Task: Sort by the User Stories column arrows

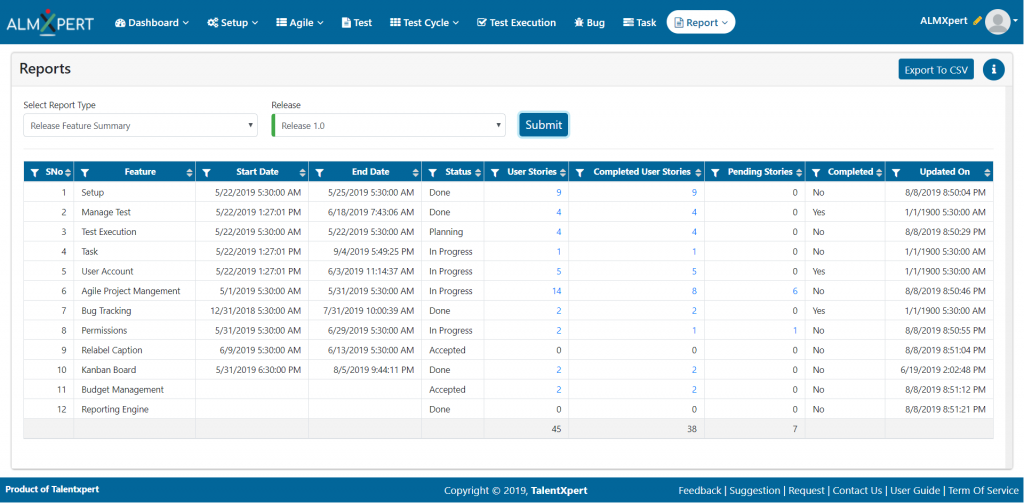Action: tap(562, 172)
